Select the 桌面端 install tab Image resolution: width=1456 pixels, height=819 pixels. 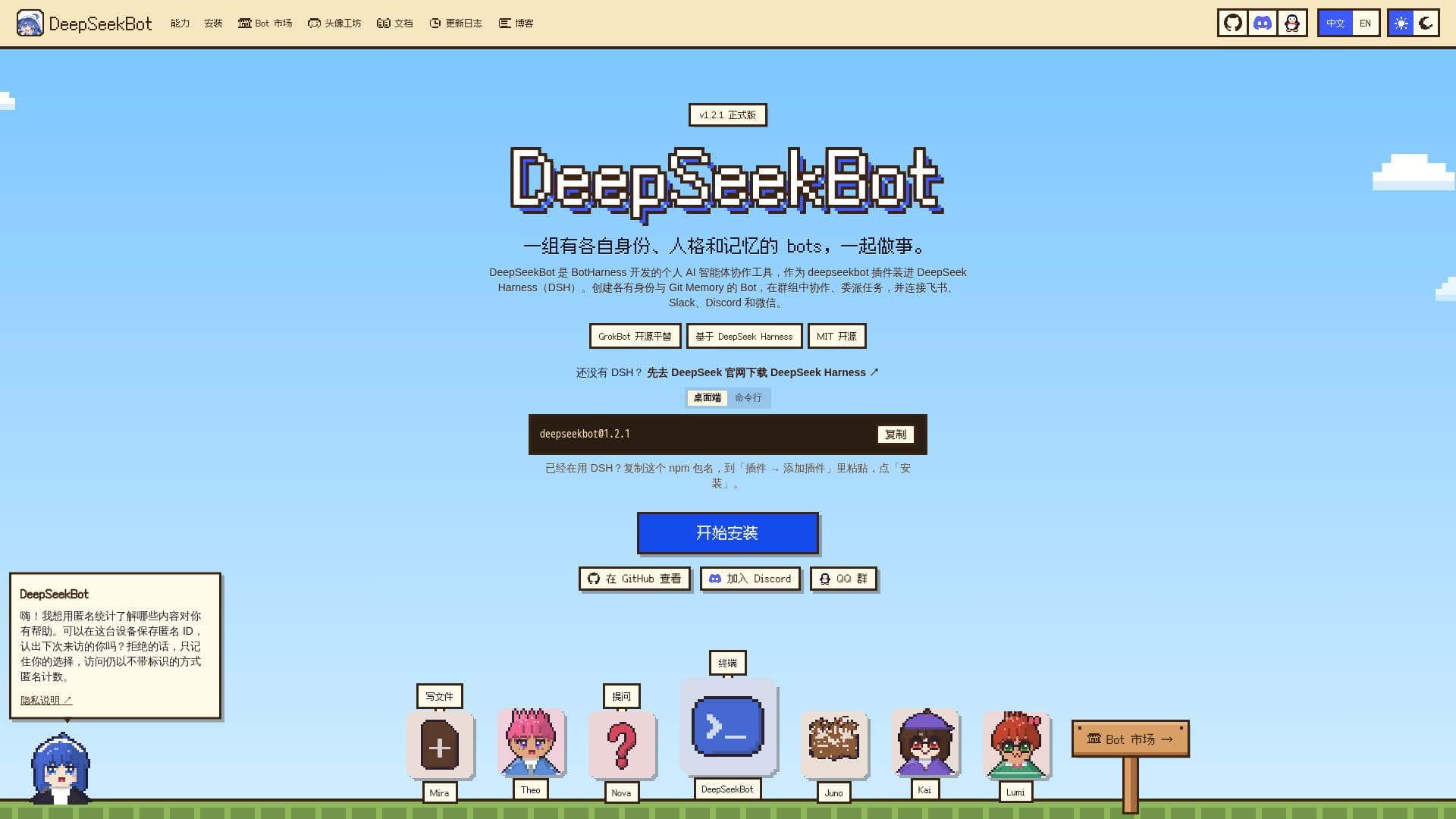(707, 397)
